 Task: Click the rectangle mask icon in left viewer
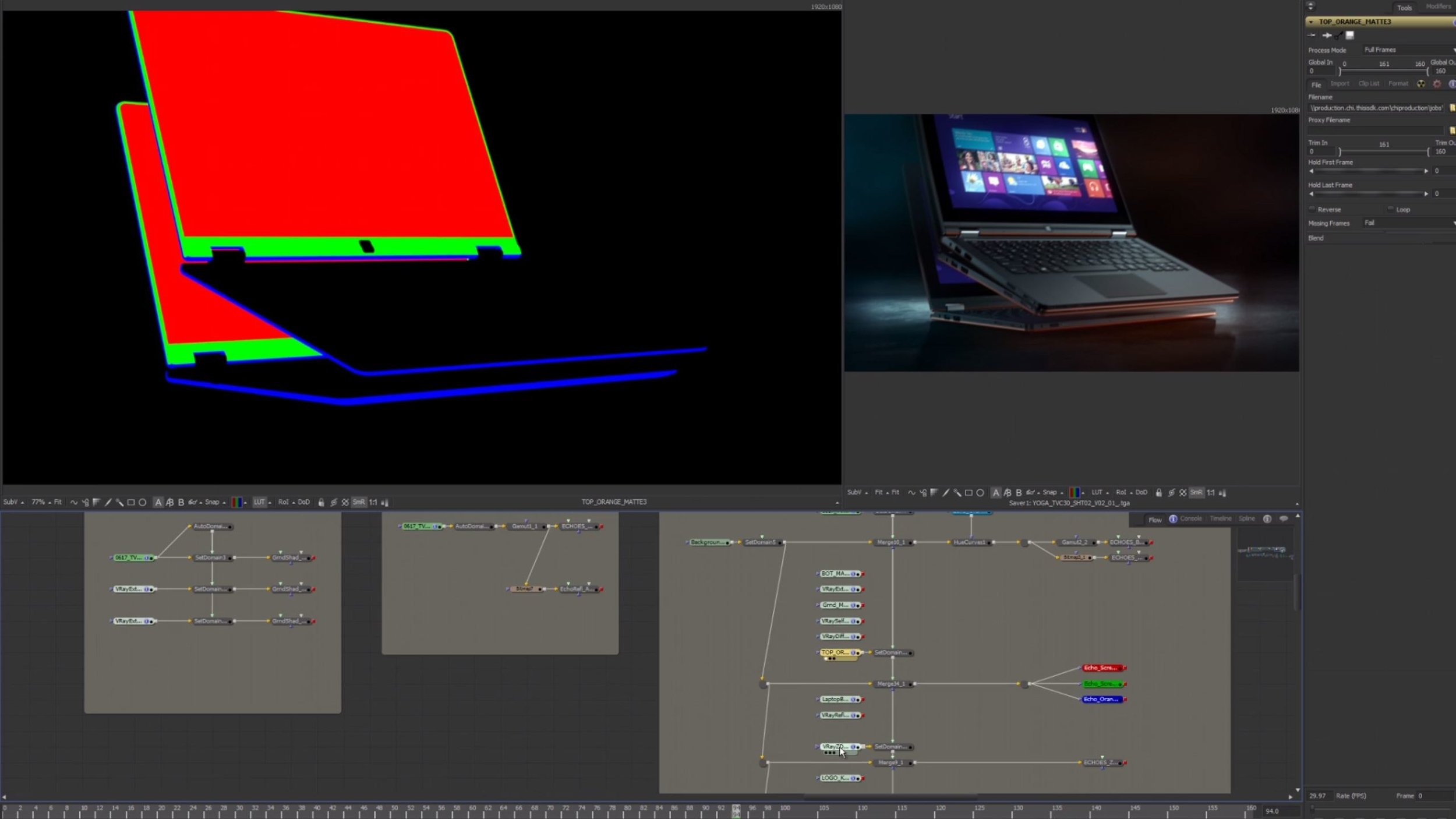tap(131, 502)
